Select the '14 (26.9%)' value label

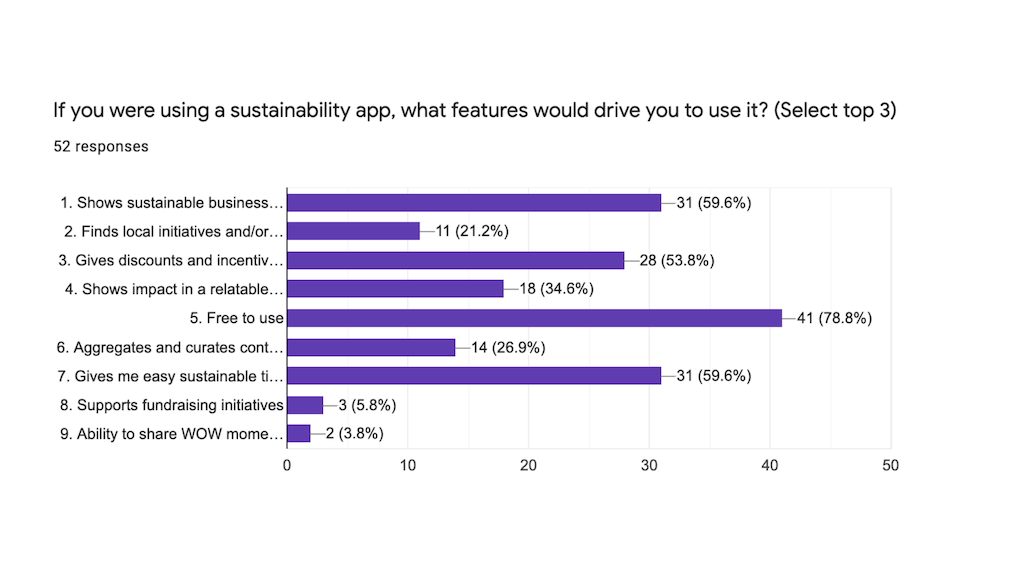[508, 348]
